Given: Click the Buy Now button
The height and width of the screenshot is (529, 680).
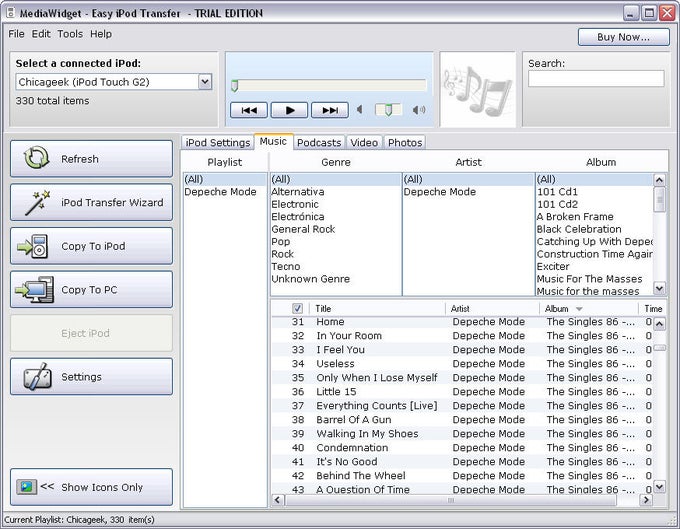Looking at the screenshot, I should [x=623, y=37].
